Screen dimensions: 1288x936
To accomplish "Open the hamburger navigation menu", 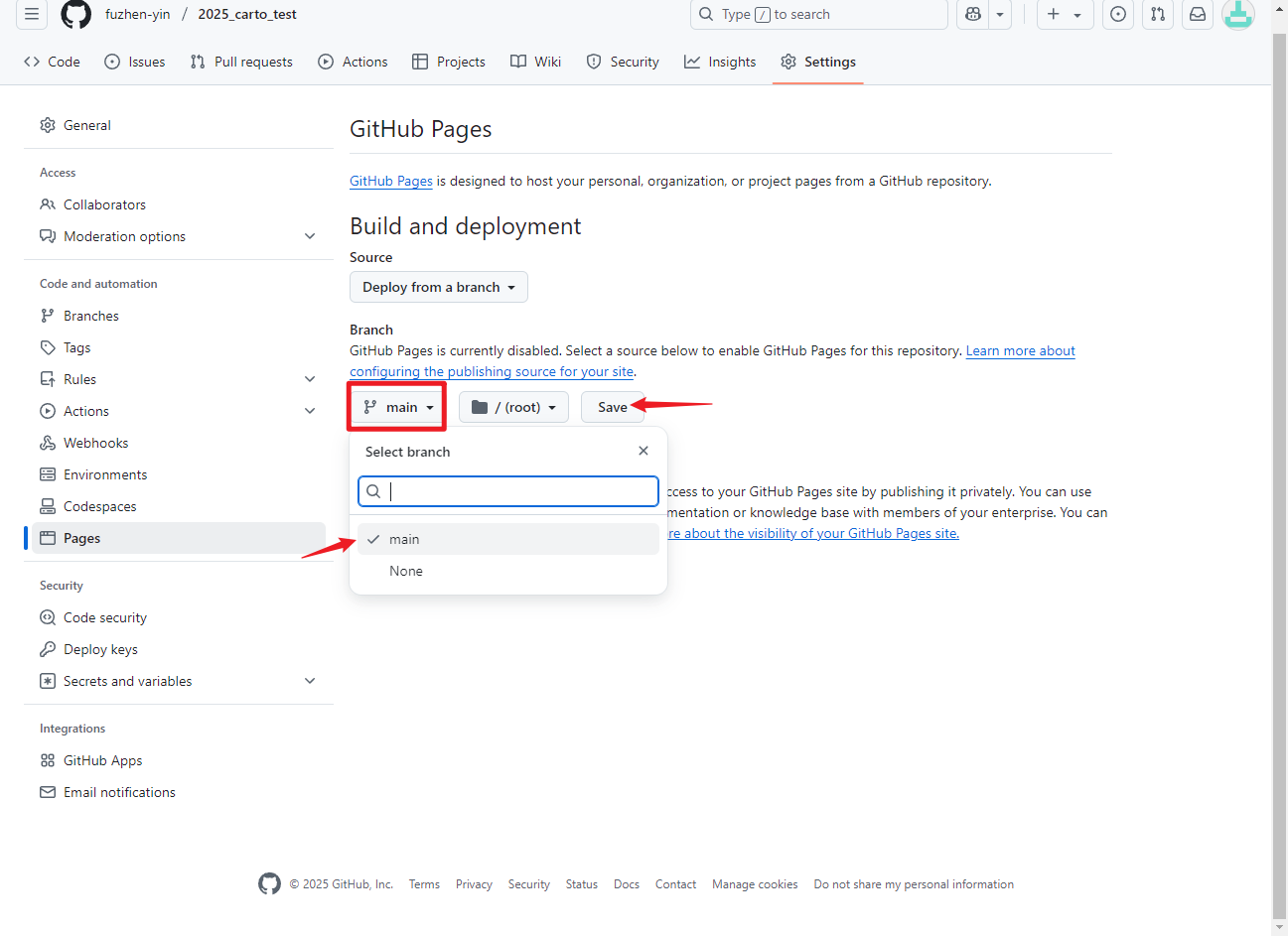I will pos(32,14).
